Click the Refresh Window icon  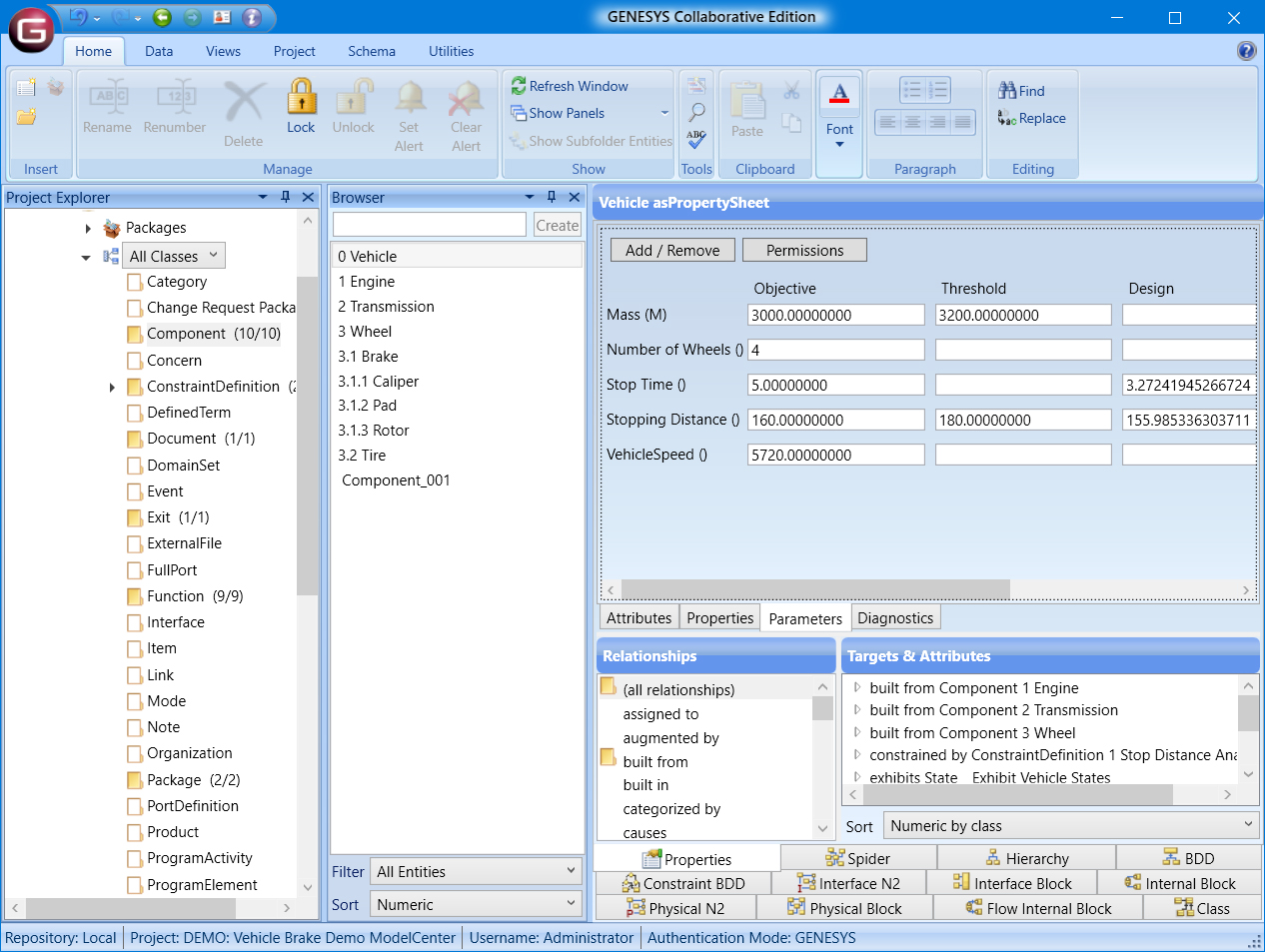tap(518, 86)
